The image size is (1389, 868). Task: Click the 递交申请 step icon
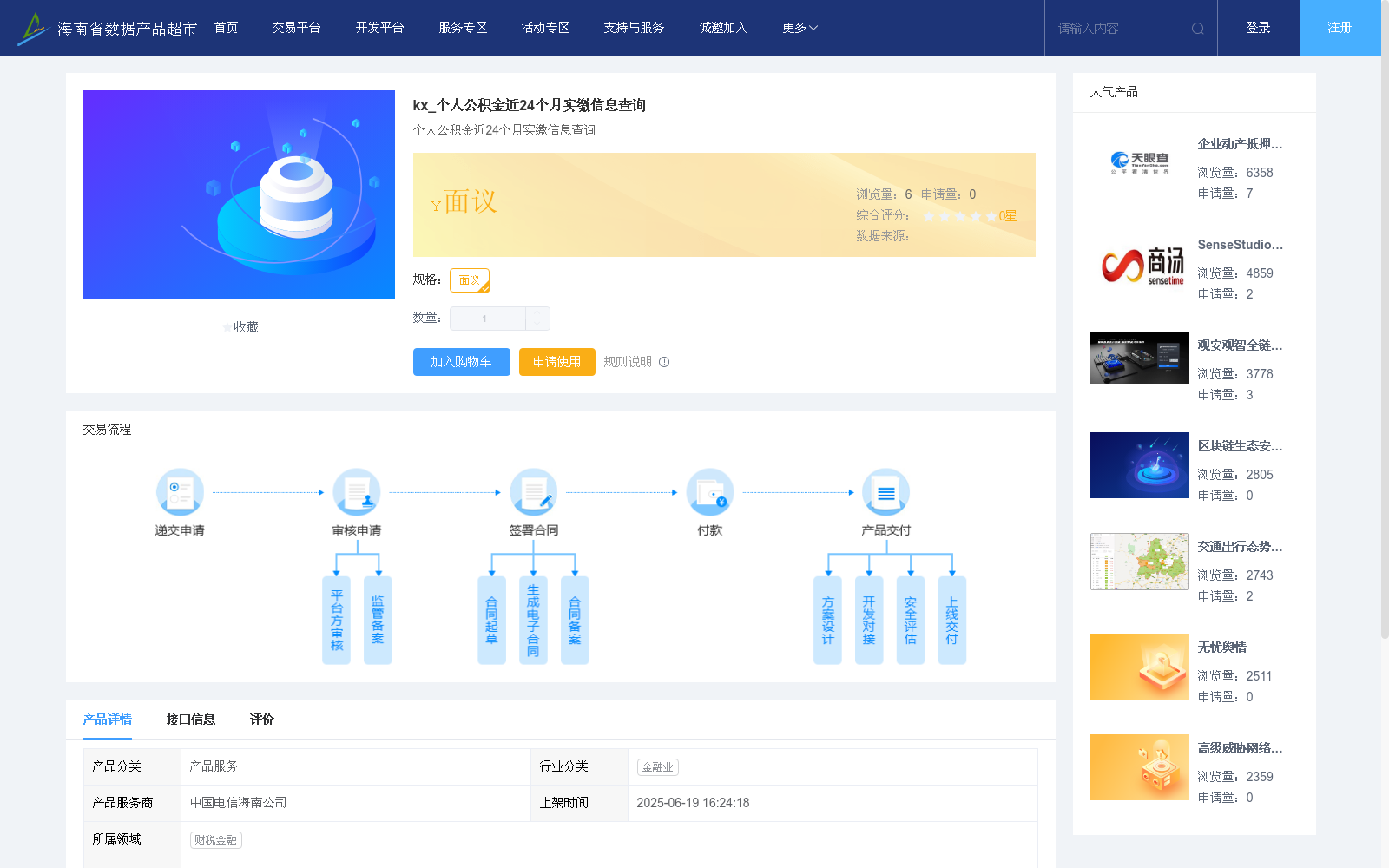[180, 492]
